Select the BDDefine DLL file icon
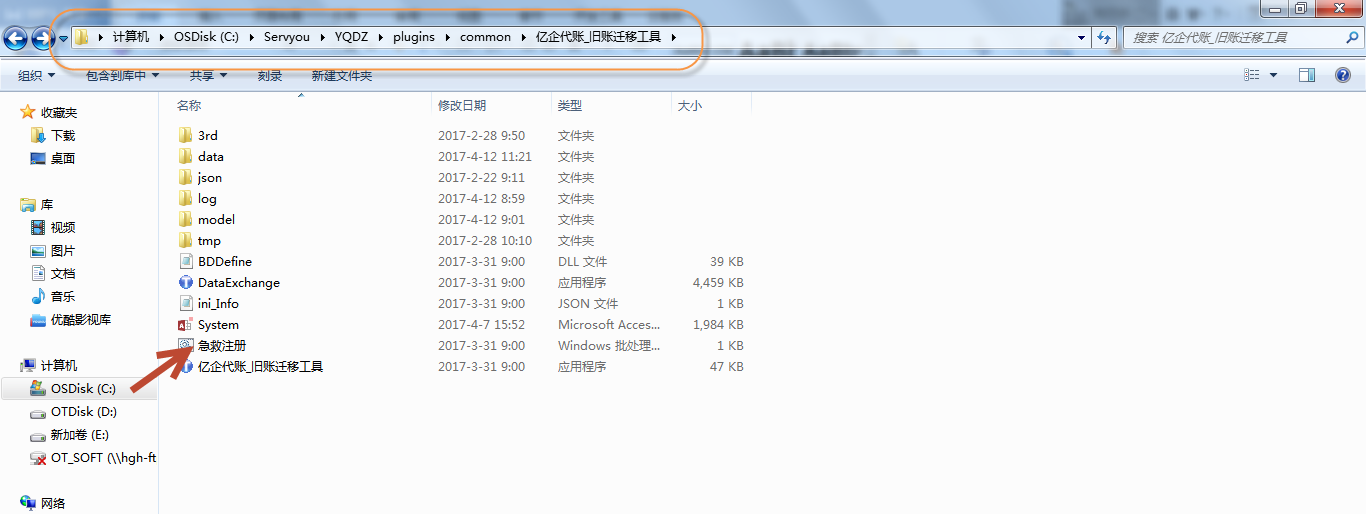 (185, 261)
